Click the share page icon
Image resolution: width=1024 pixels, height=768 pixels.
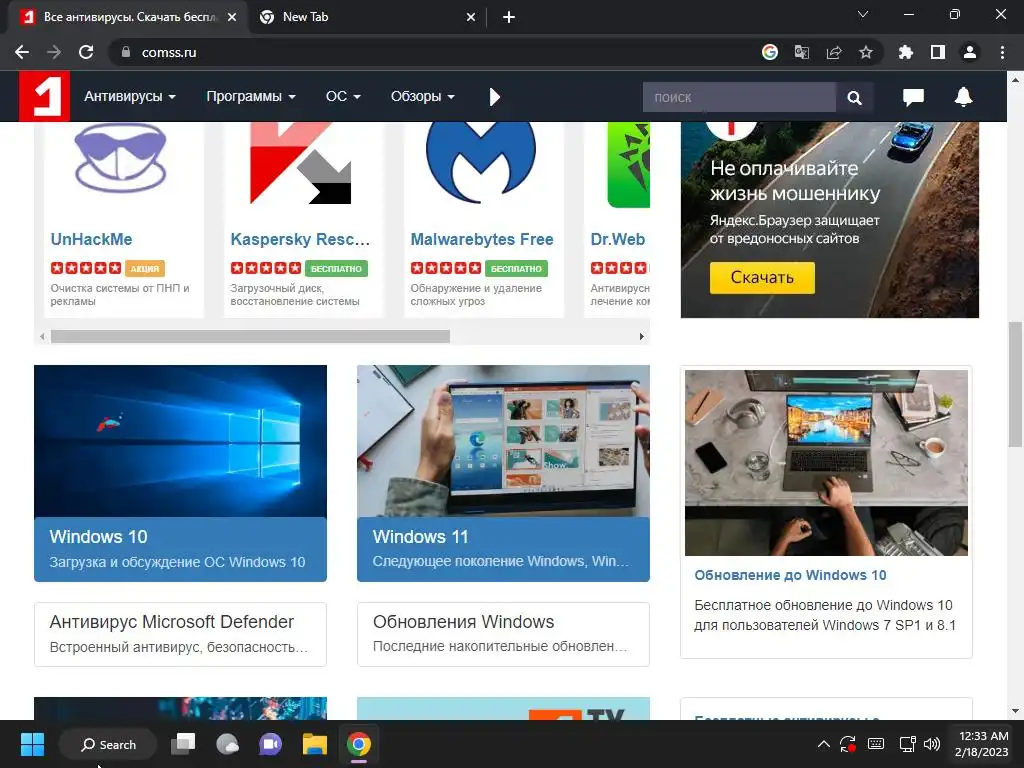pyautogui.click(x=834, y=52)
